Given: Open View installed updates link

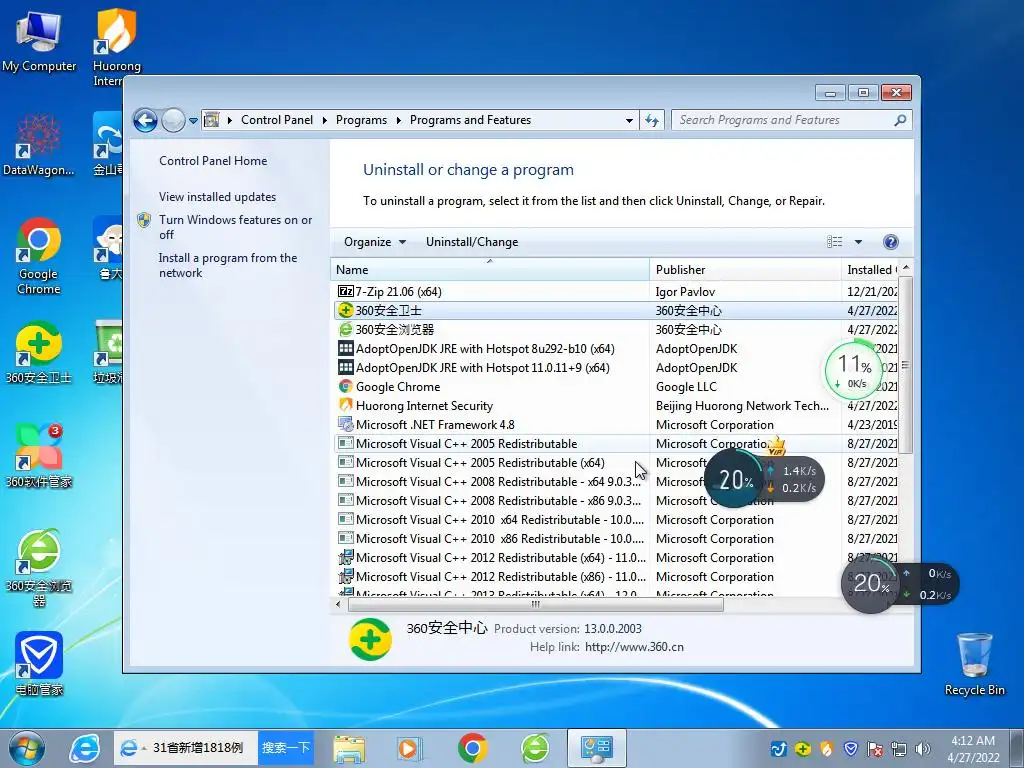Looking at the screenshot, I should coord(217,197).
